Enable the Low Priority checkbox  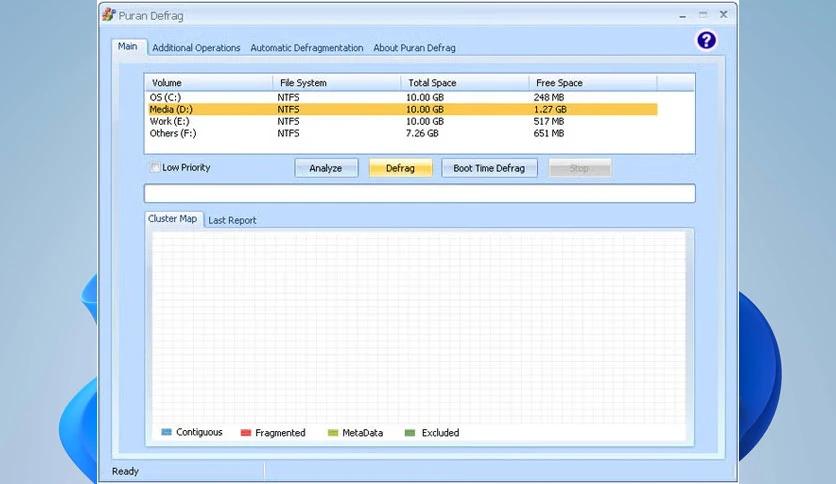tap(155, 167)
